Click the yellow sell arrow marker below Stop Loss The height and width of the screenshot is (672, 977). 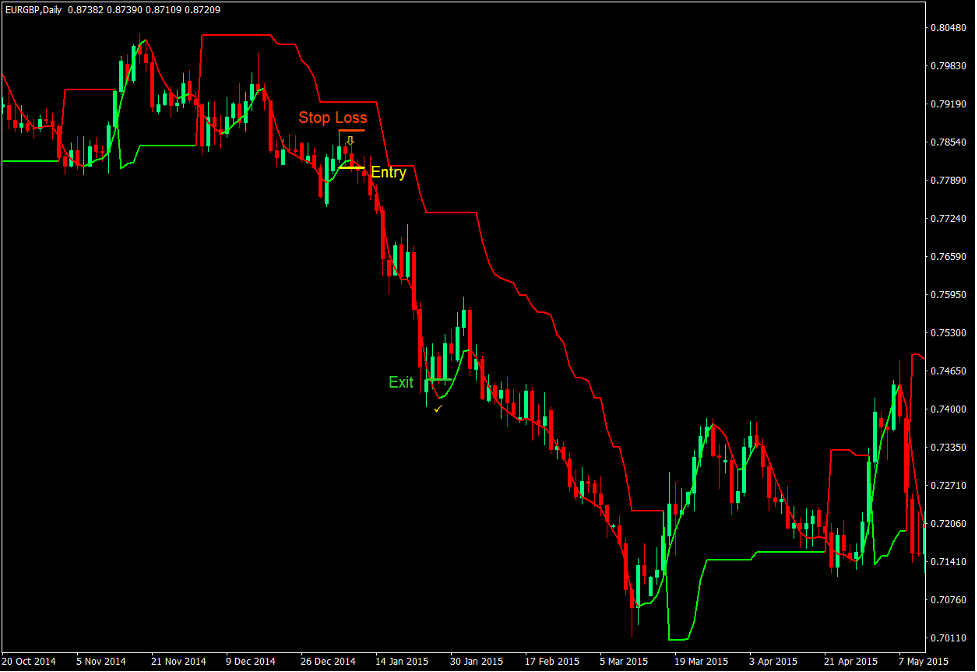[x=350, y=139]
